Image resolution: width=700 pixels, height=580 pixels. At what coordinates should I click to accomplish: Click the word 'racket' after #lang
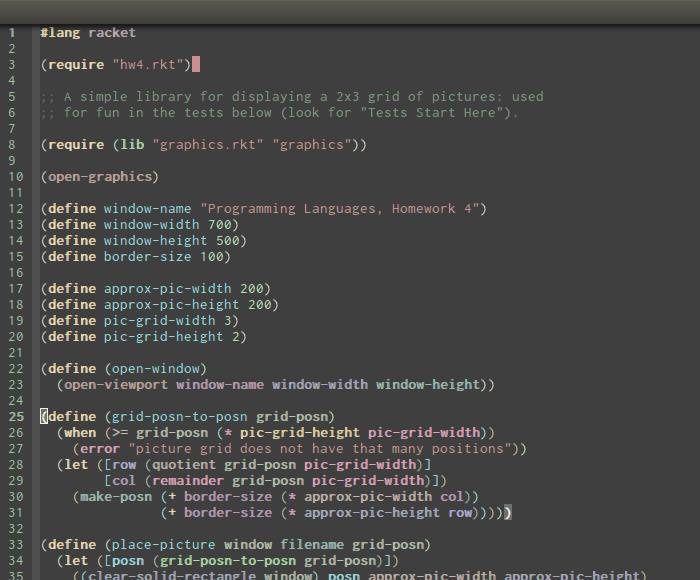coord(112,33)
